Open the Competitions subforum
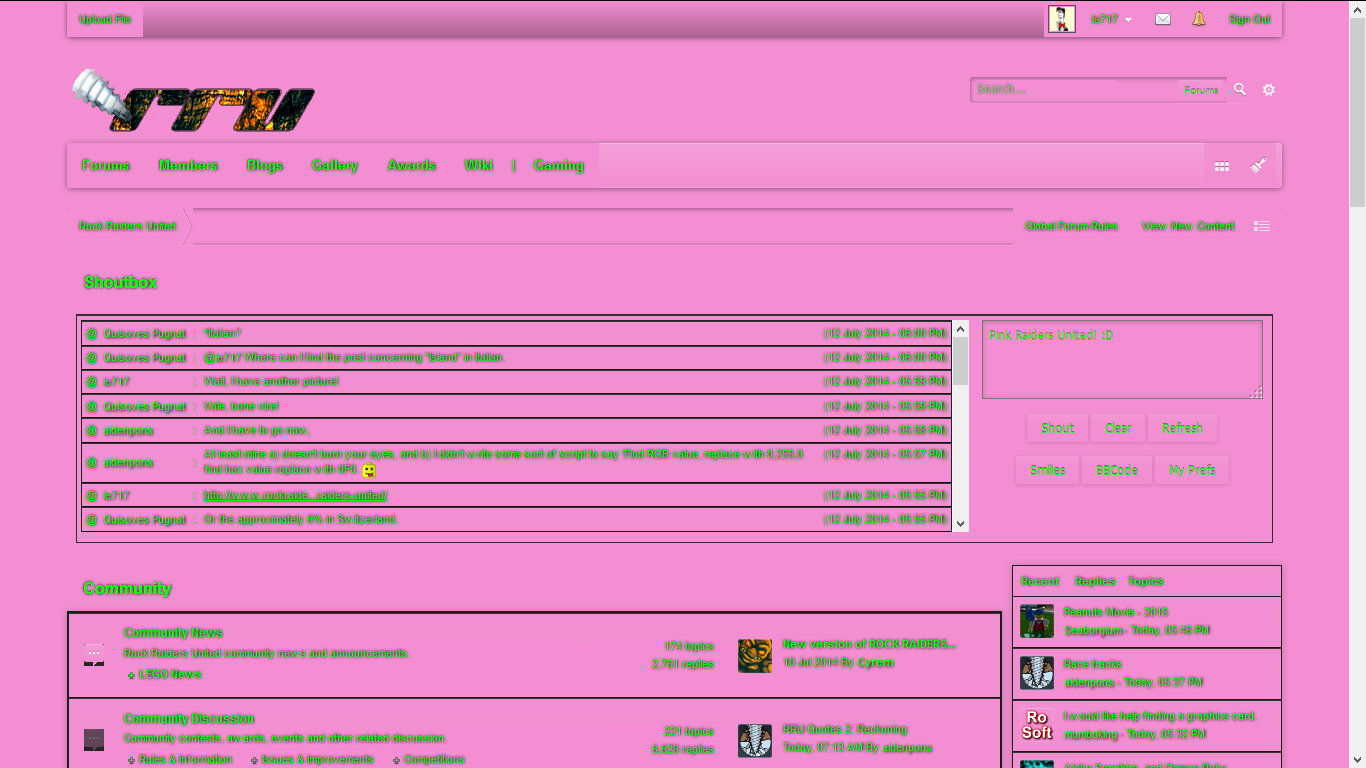Screen dimensions: 1366x768 point(435,760)
